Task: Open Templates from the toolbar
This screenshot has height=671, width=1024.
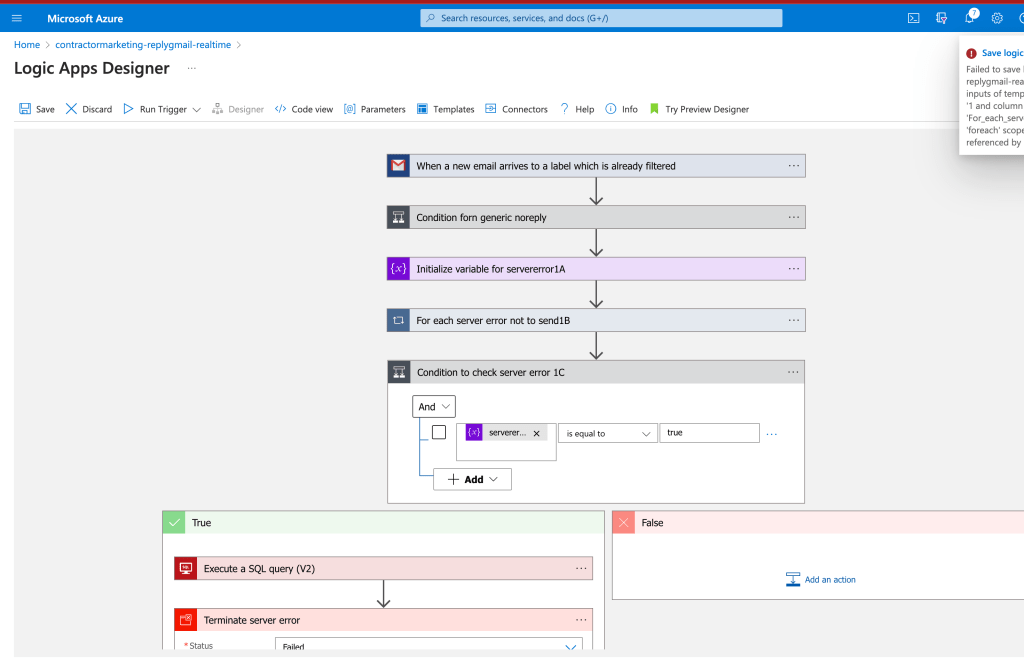Action: click(446, 109)
